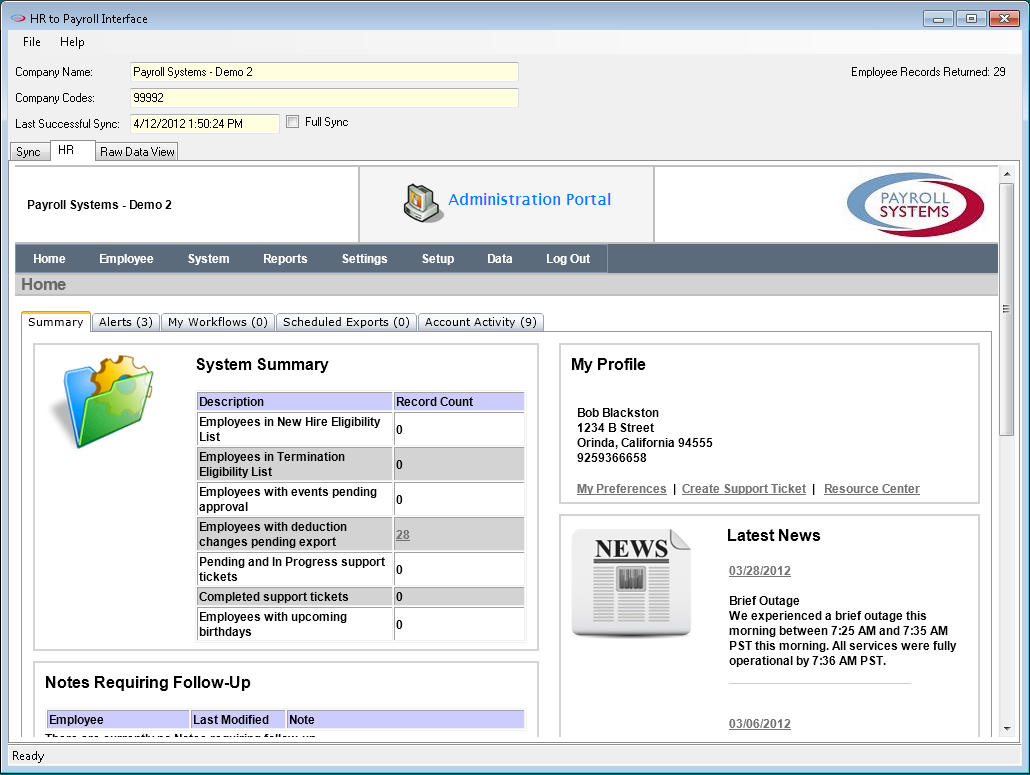Screen dimensions: 1030x775
Task: Click the 28 deduction changes count link
Action: pos(403,535)
